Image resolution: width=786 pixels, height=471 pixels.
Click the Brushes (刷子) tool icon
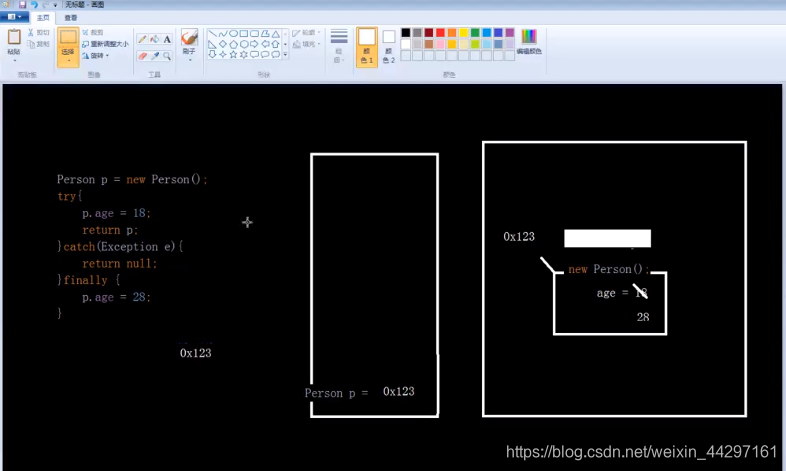(189, 38)
